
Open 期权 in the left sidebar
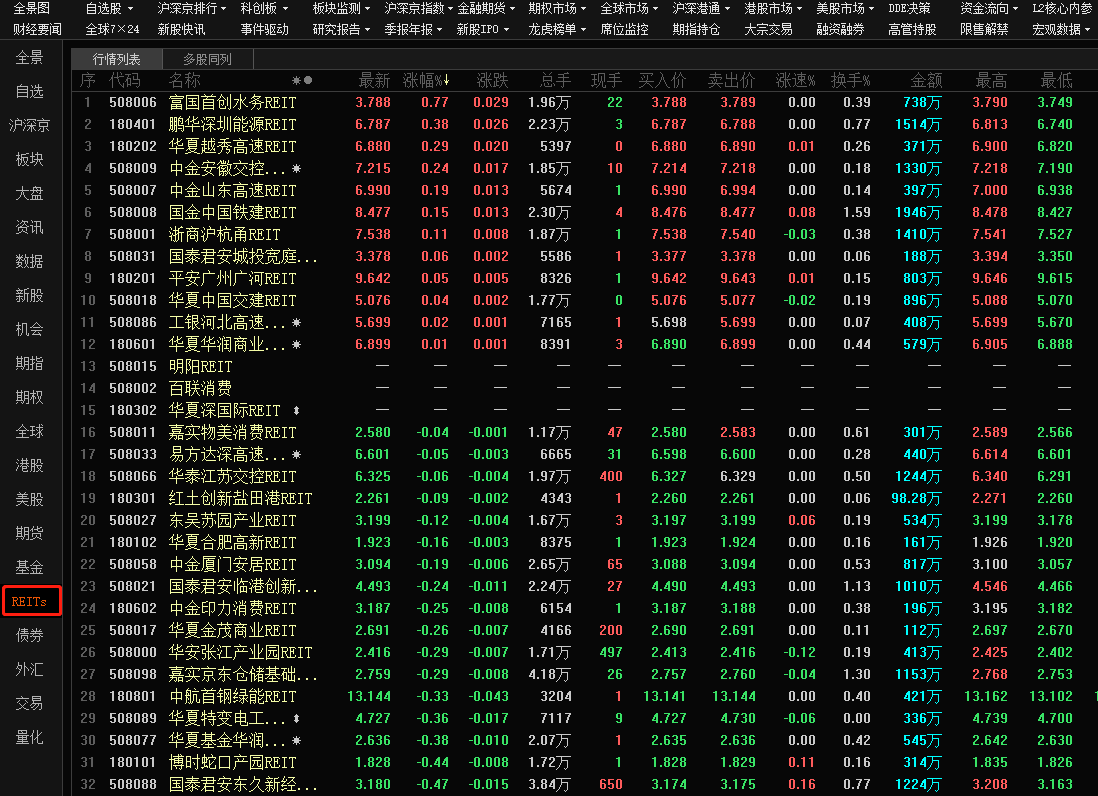(29, 398)
